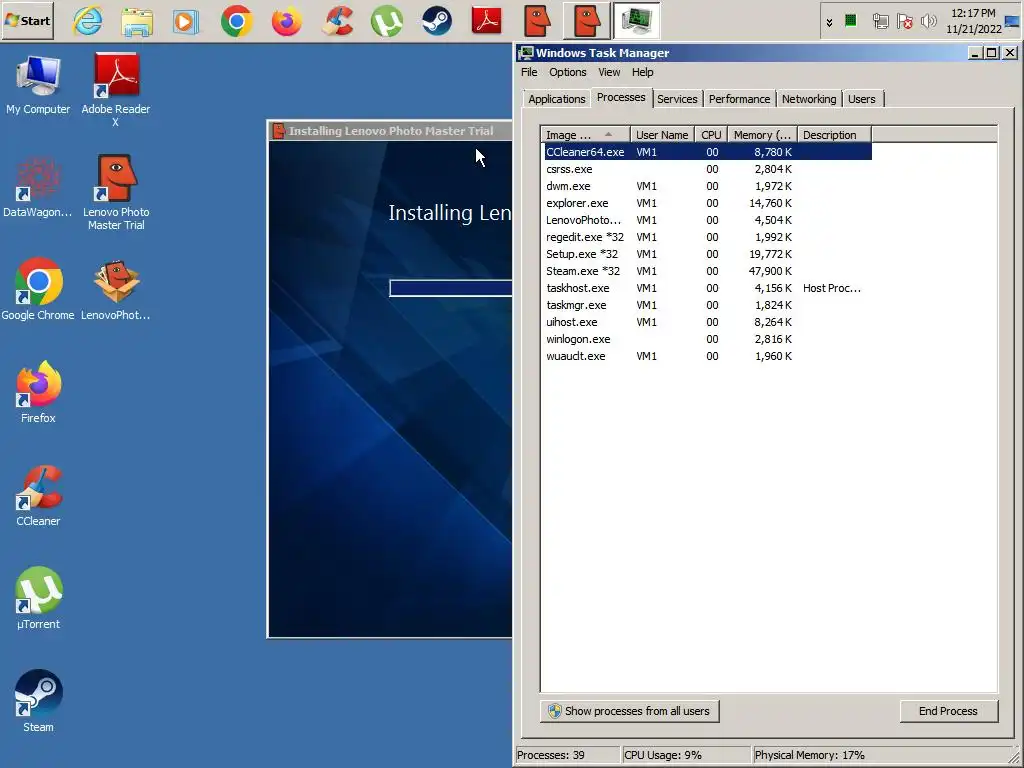Switch to the Users tab
This screenshot has width=1024, height=768.
click(861, 99)
